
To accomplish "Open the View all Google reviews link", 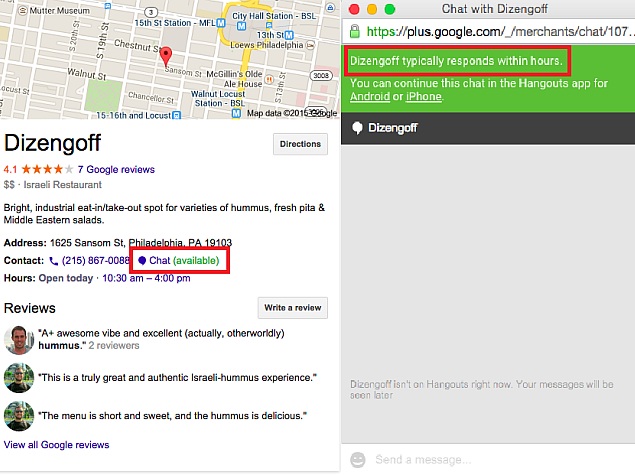I will [x=56, y=445].
